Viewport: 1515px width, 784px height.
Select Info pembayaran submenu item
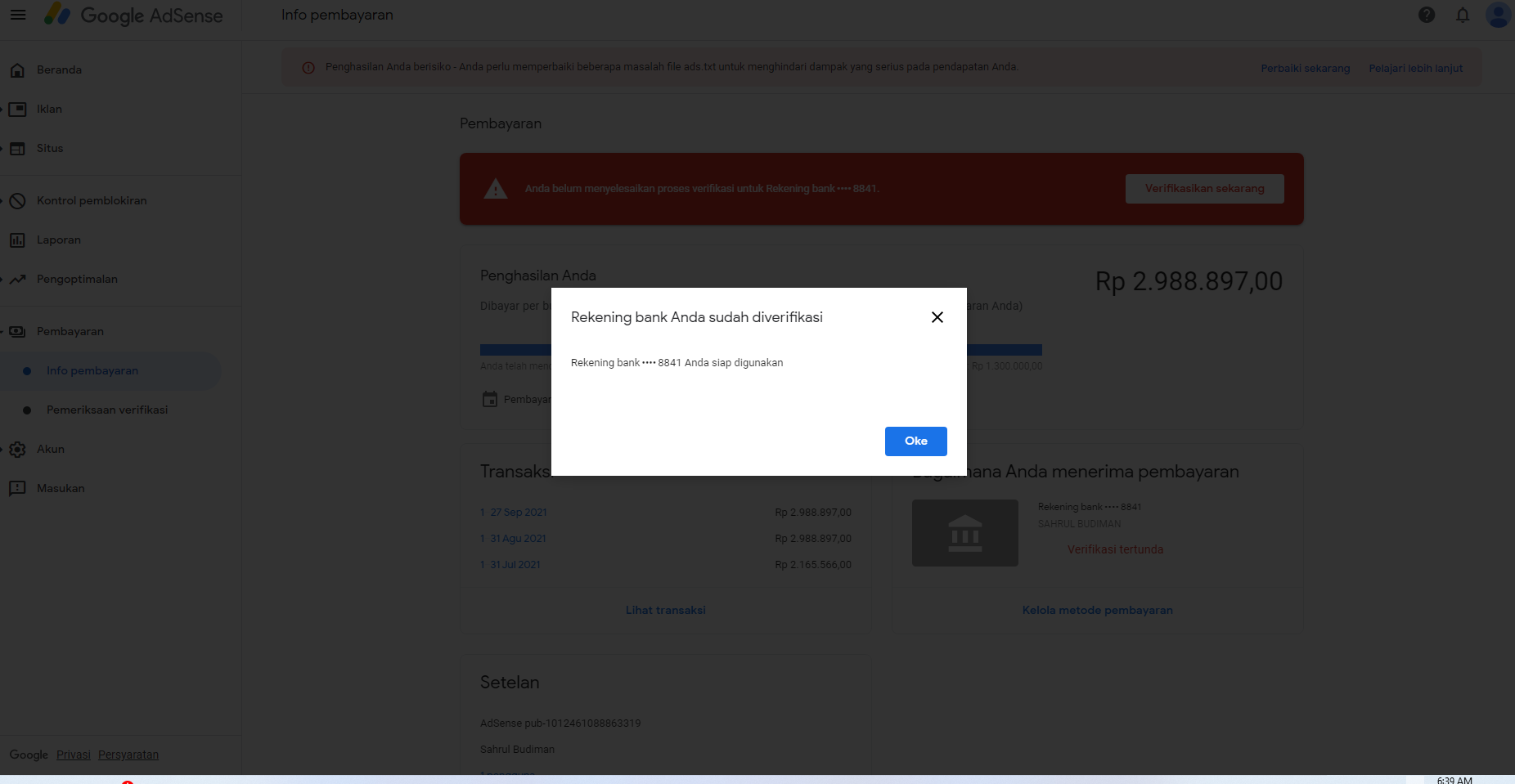pos(110,370)
